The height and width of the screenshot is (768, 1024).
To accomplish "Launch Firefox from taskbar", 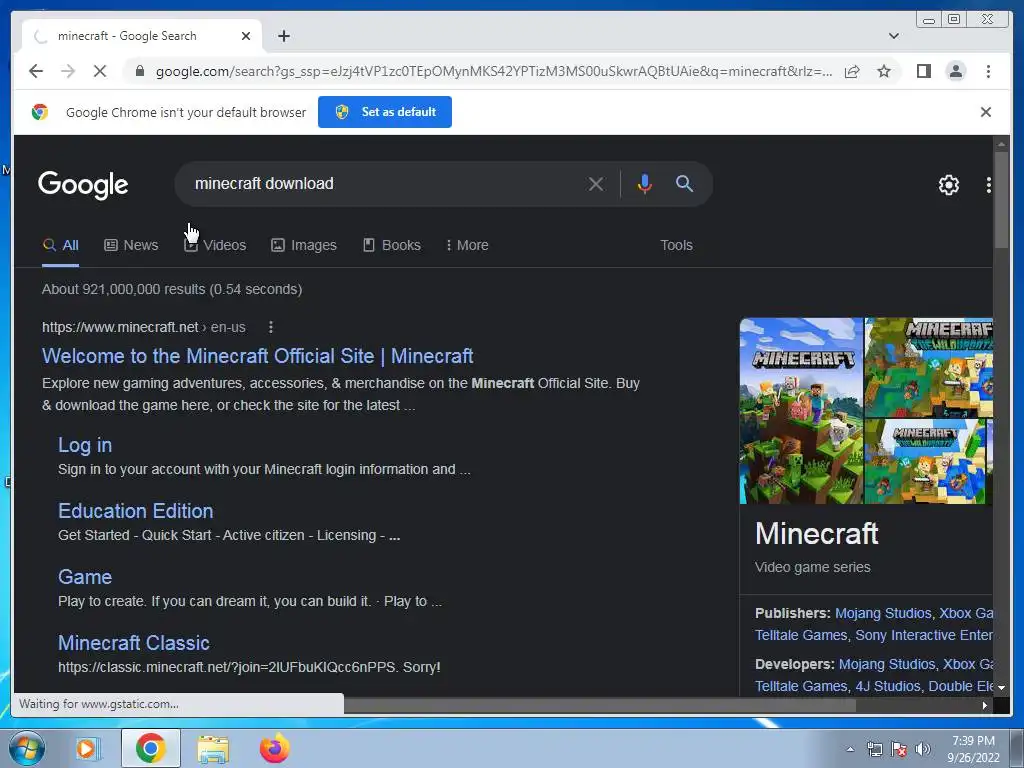I will click(274, 748).
